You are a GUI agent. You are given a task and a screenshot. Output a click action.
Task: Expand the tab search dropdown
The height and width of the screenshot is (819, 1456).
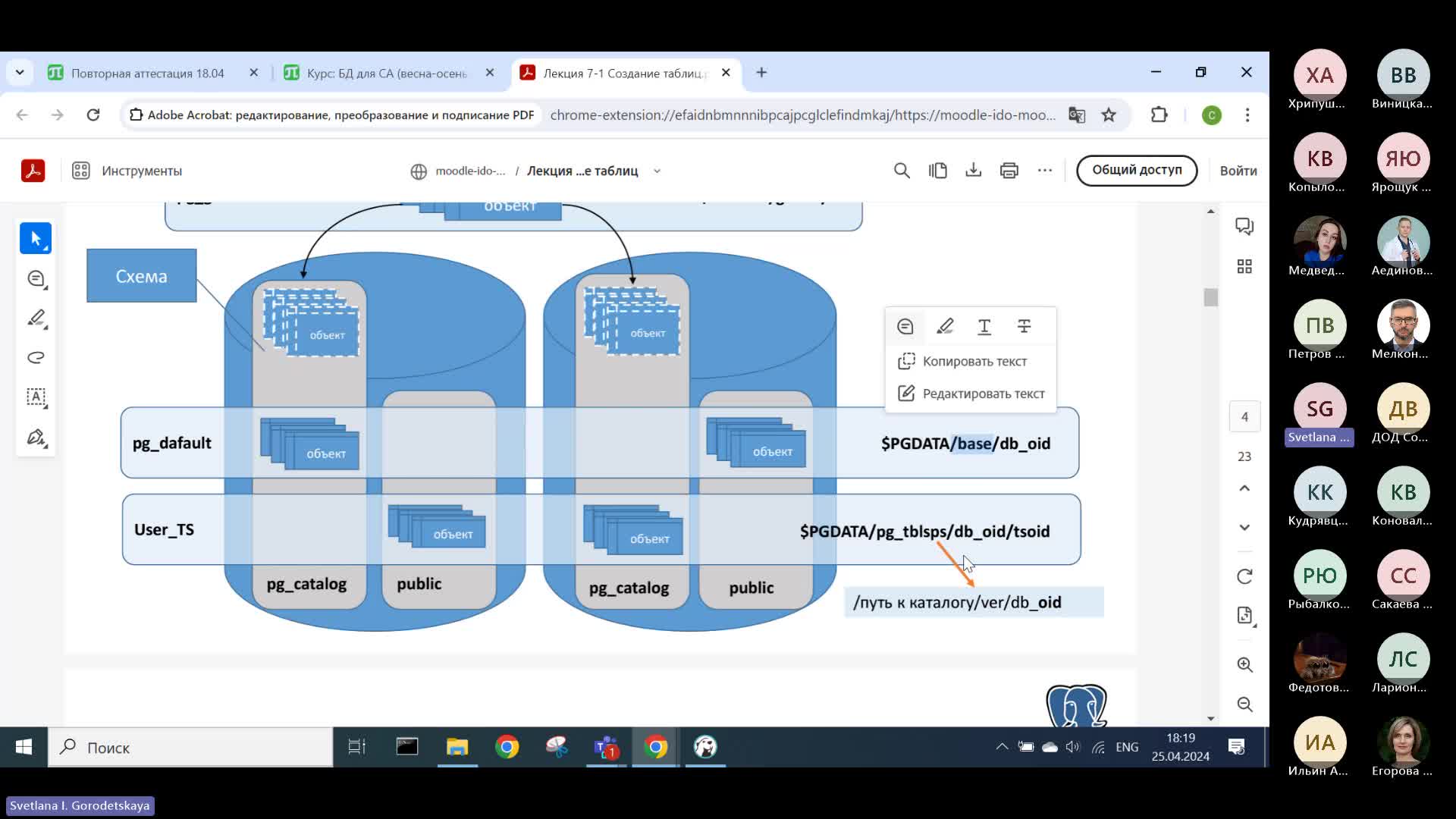point(20,73)
